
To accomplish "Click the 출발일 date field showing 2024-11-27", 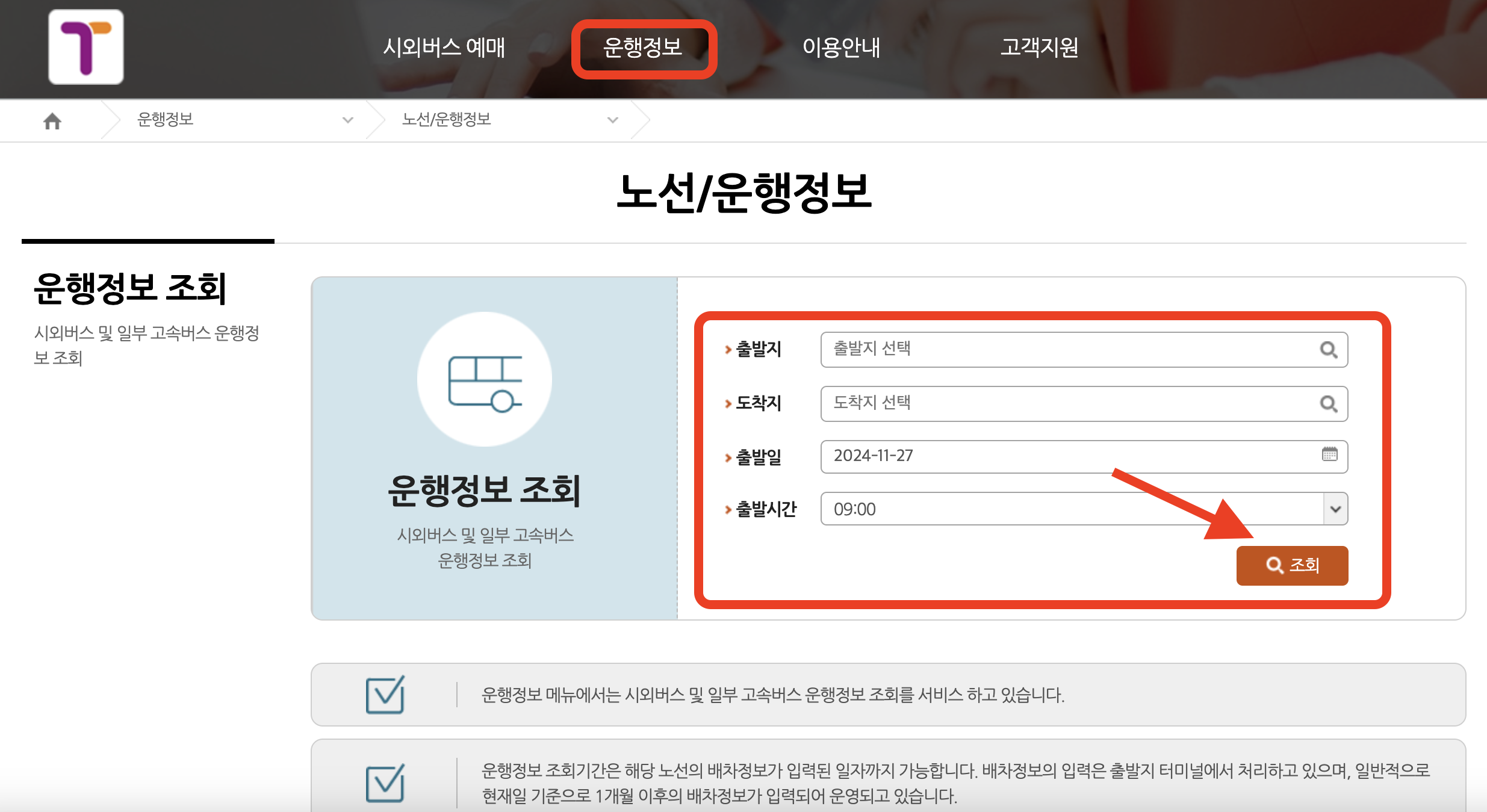I will coord(1023,456).
